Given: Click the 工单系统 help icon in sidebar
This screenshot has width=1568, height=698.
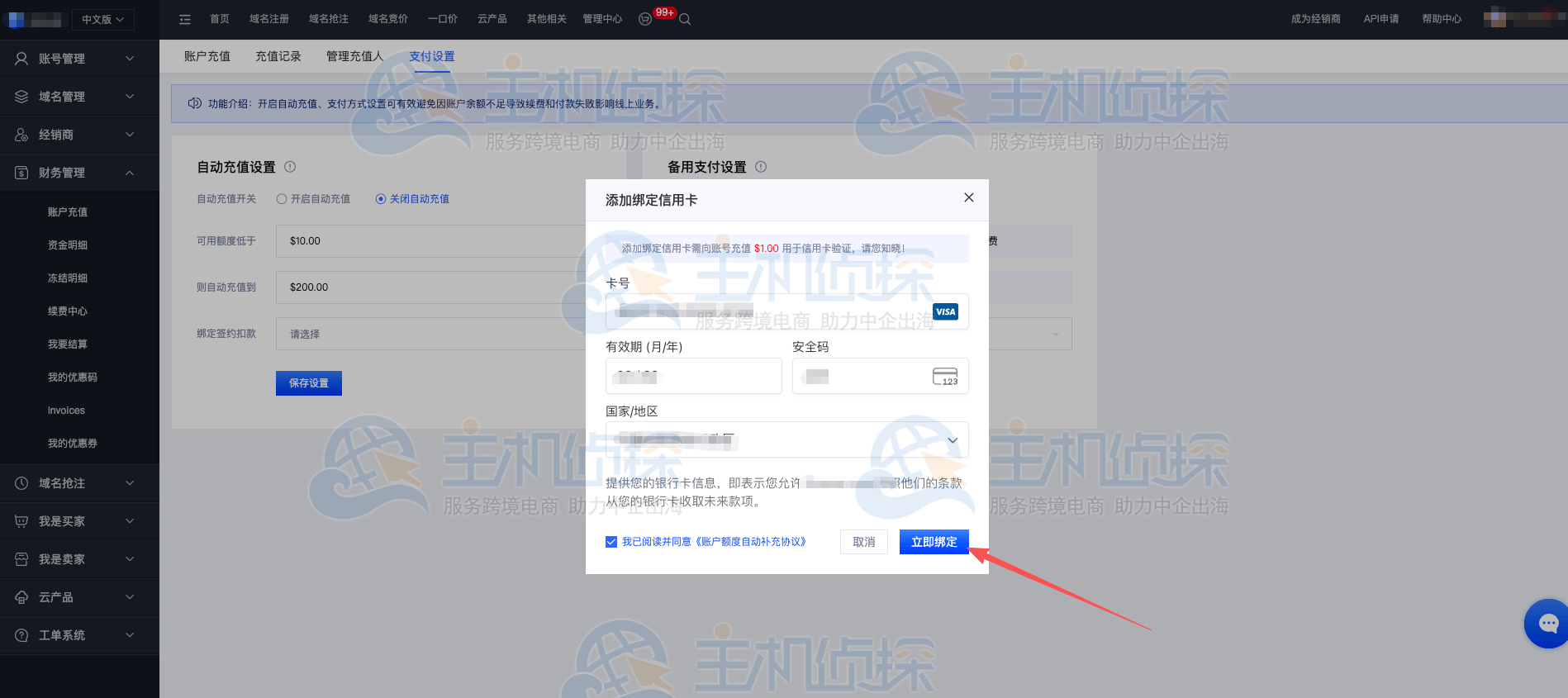Looking at the screenshot, I should click(x=21, y=635).
